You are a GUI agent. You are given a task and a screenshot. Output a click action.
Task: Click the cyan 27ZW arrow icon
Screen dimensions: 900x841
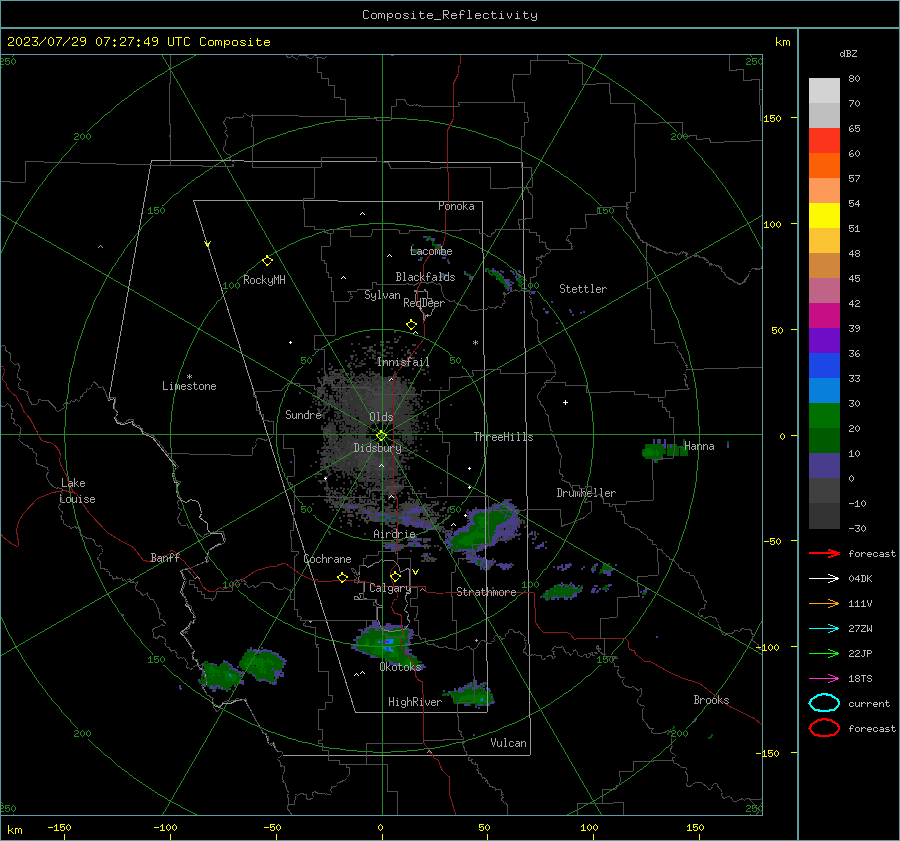click(824, 629)
